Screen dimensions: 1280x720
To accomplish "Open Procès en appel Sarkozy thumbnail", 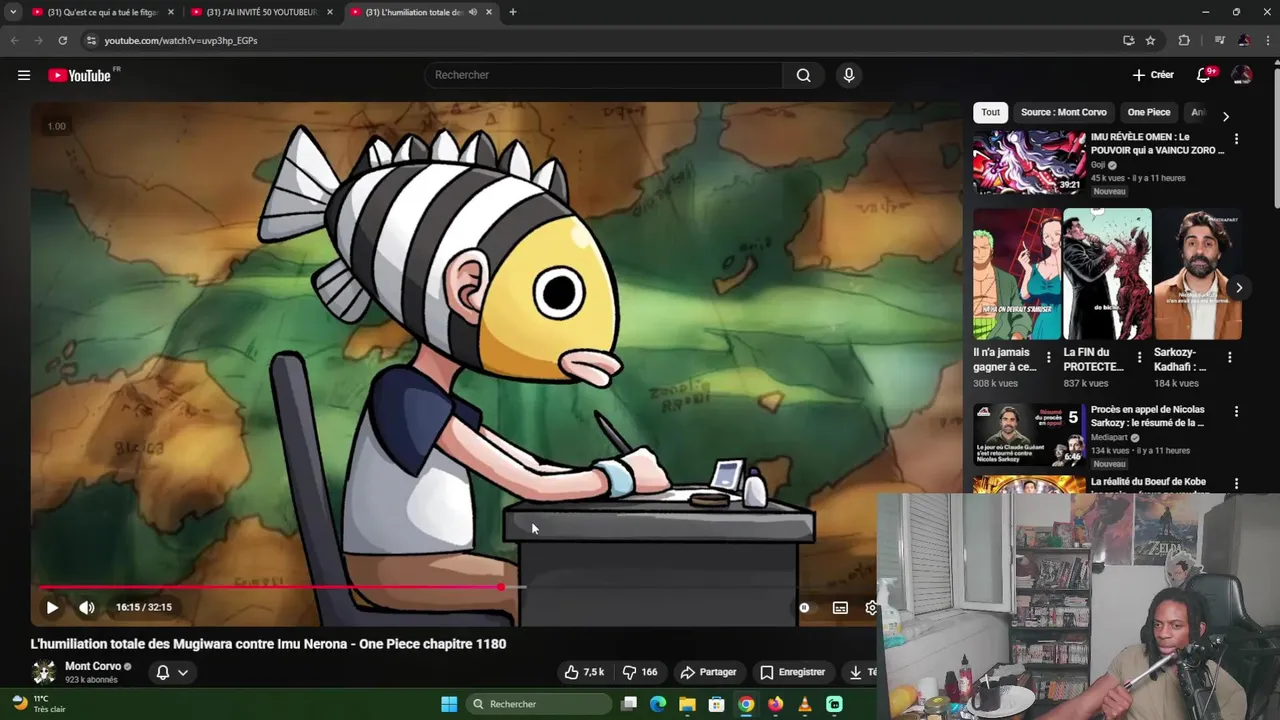I will click(1029, 435).
